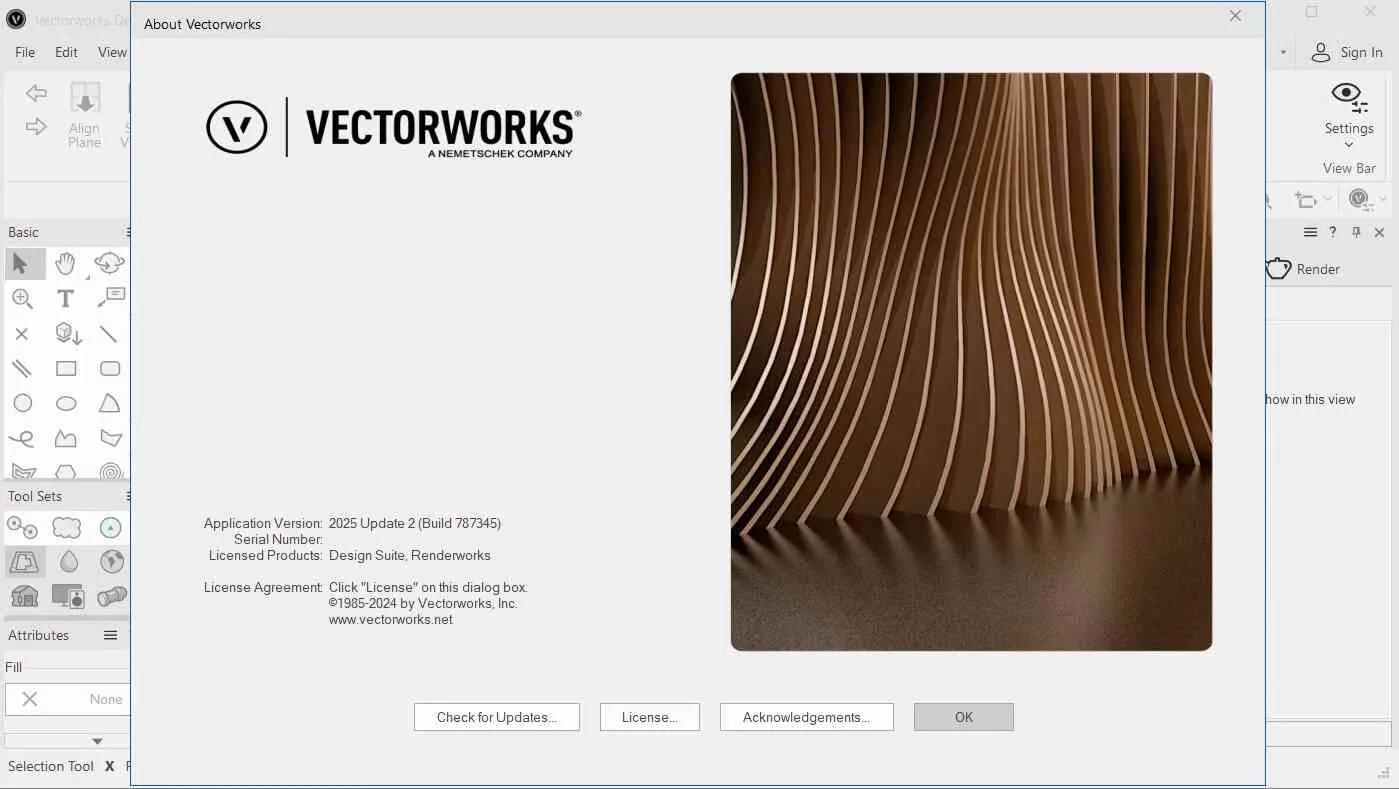Click the Vectorworks app icon in title bar
1399x789 pixels.
(x=15, y=19)
